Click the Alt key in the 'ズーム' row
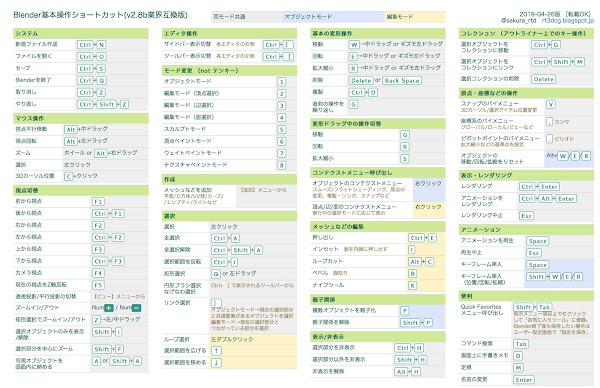600x388 pixels. 100,153
